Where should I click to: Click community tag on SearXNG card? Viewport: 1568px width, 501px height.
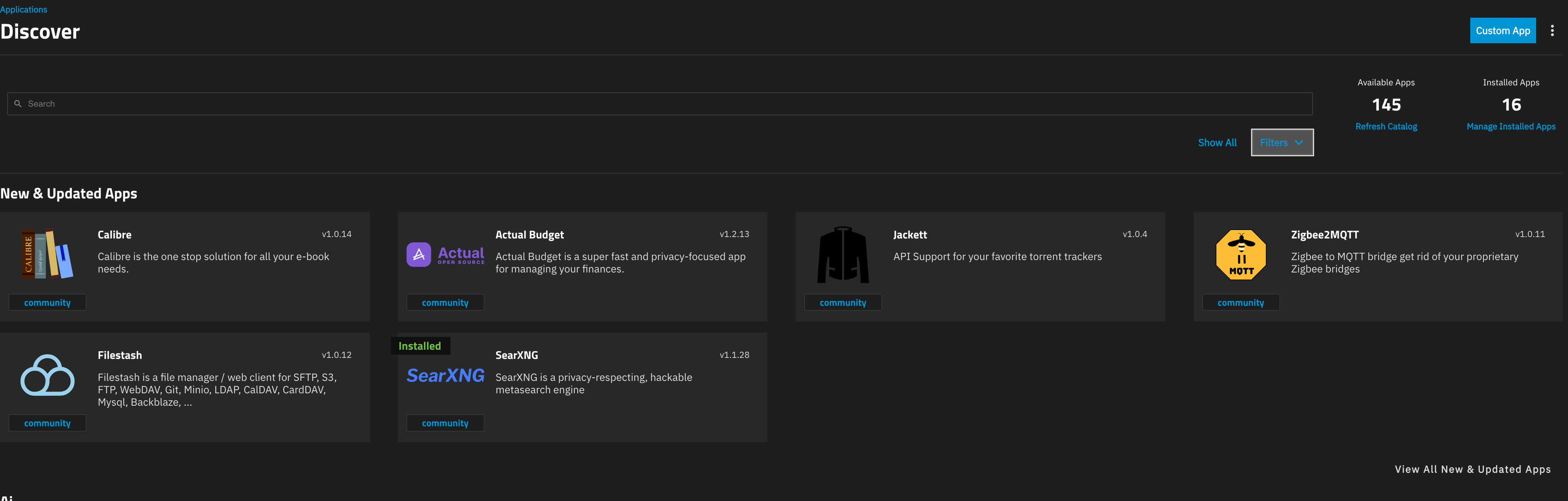tap(445, 423)
